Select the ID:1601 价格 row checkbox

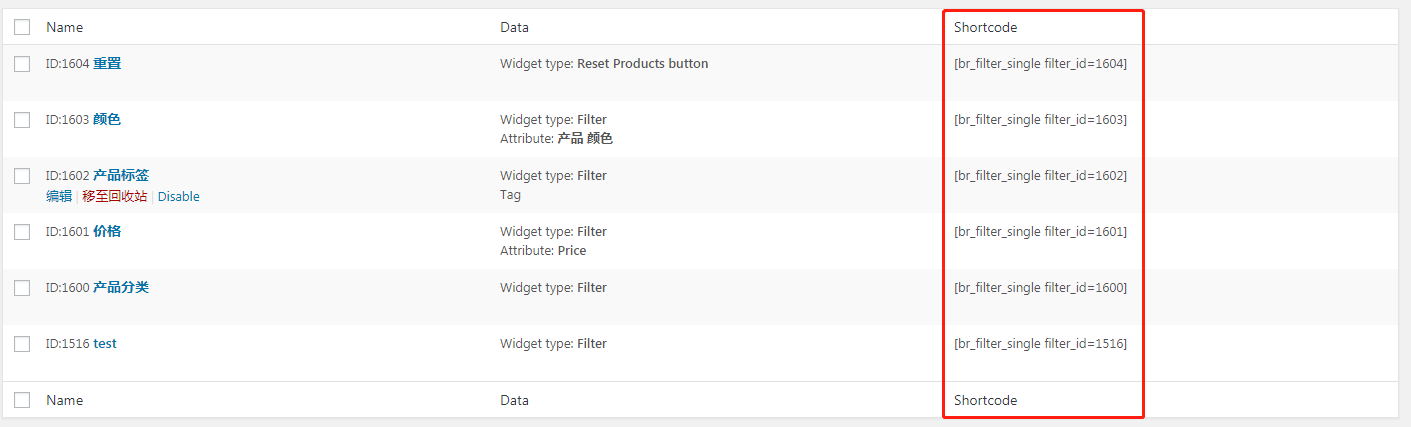coord(22,232)
